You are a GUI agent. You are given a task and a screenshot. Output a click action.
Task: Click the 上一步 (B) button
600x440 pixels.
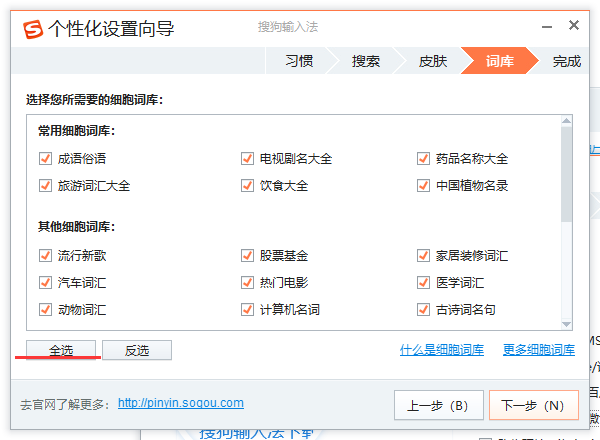439,405
